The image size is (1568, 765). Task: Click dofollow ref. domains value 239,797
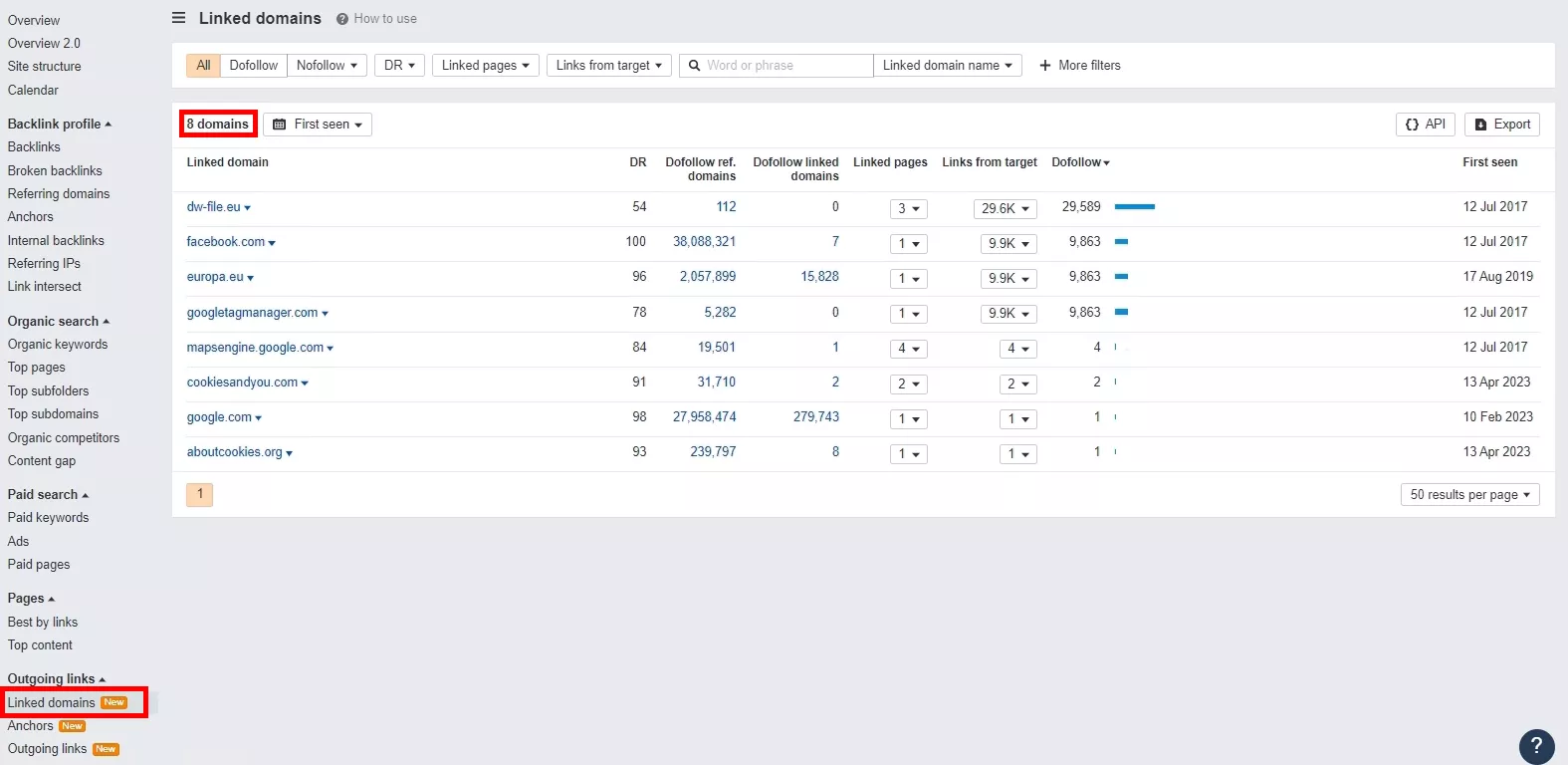pyautogui.click(x=714, y=452)
